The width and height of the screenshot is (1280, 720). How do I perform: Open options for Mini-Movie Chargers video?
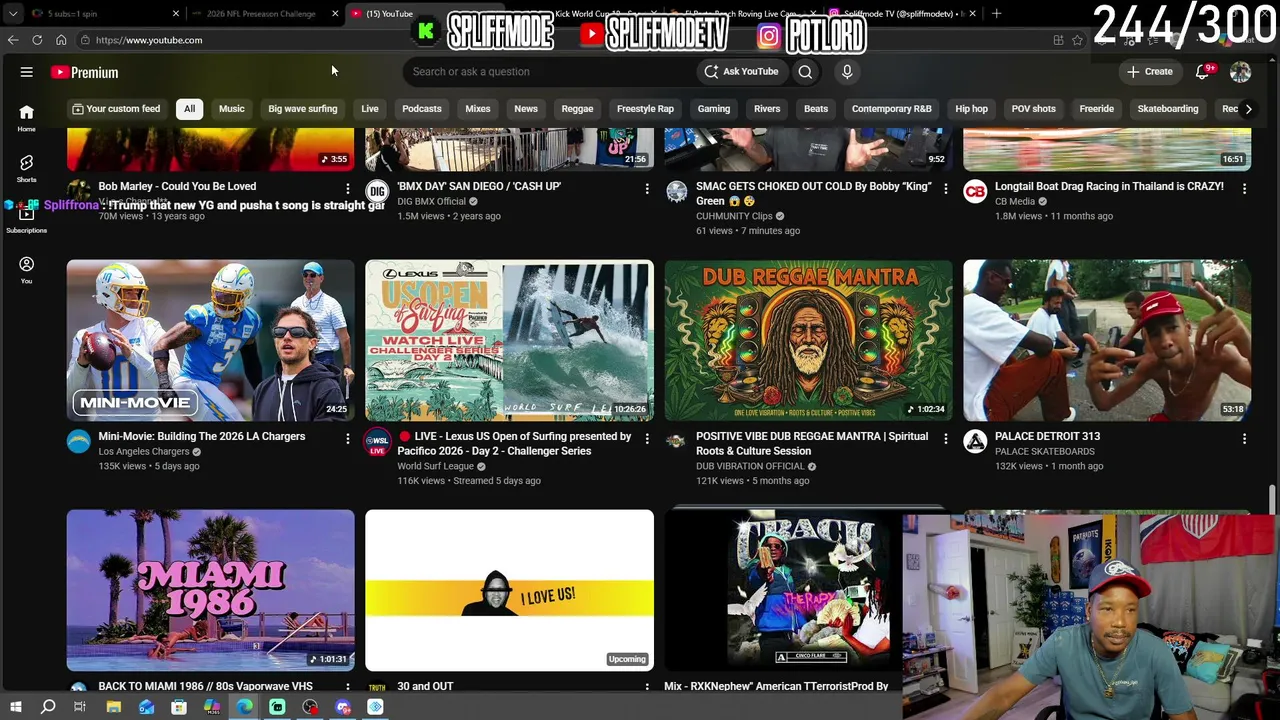(348, 438)
